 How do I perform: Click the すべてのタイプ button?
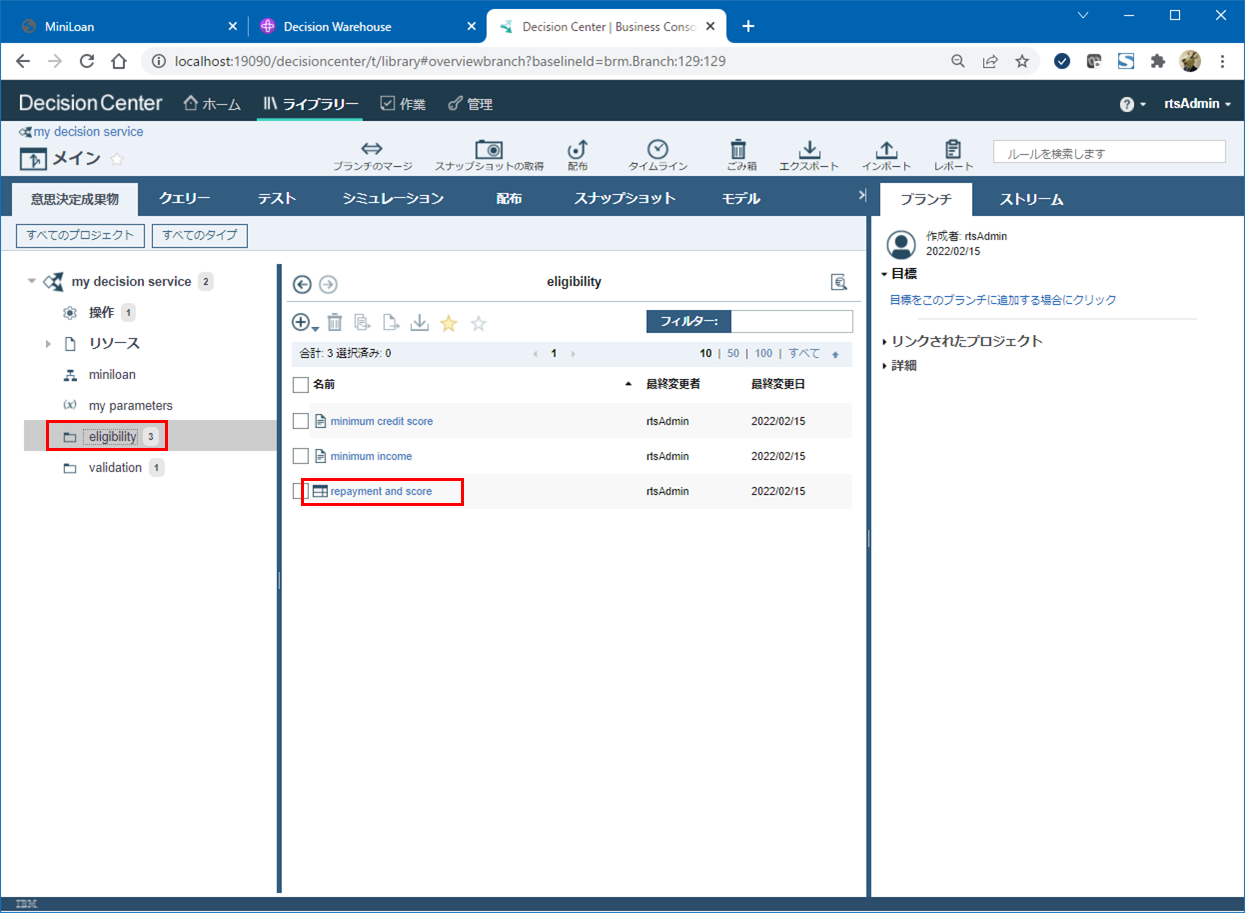tap(200, 235)
